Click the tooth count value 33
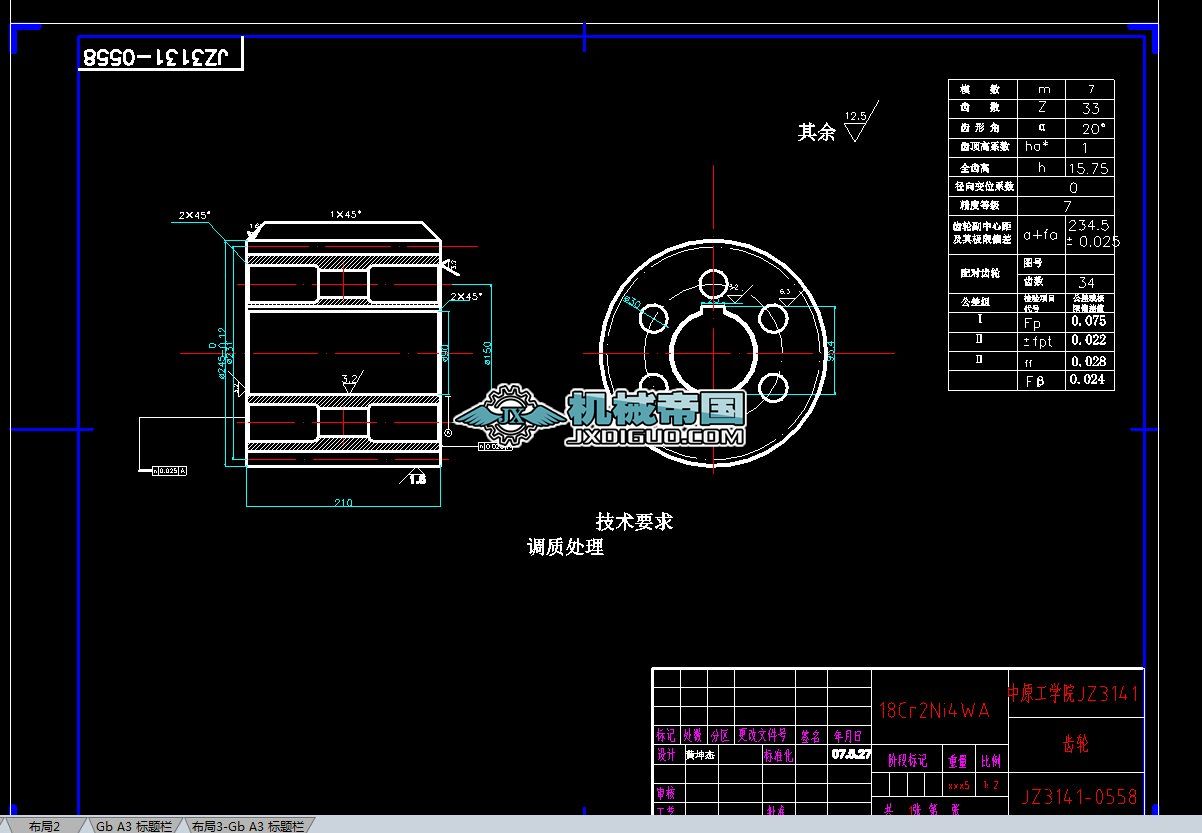The width and height of the screenshot is (1202, 833). (x=1090, y=108)
